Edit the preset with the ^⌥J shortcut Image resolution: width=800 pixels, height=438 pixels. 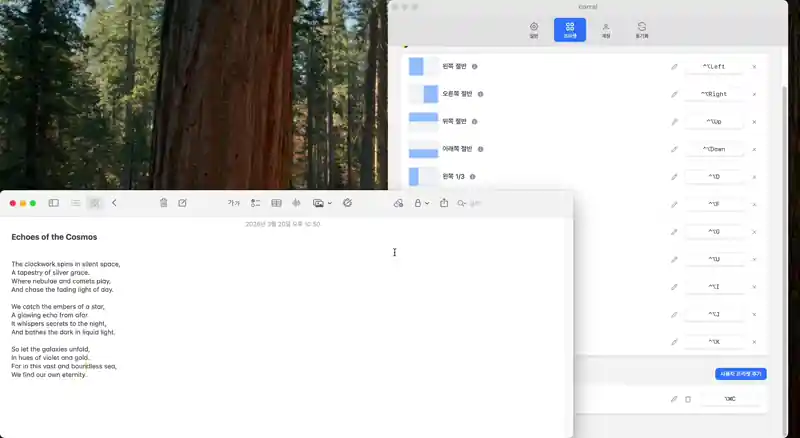[x=674, y=314]
